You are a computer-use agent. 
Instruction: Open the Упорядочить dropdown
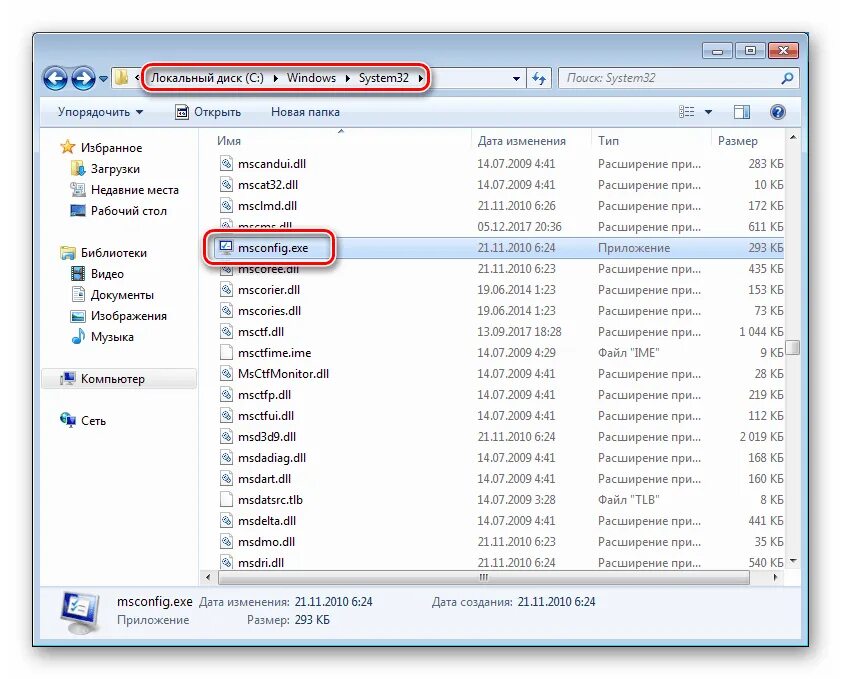(x=94, y=112)
